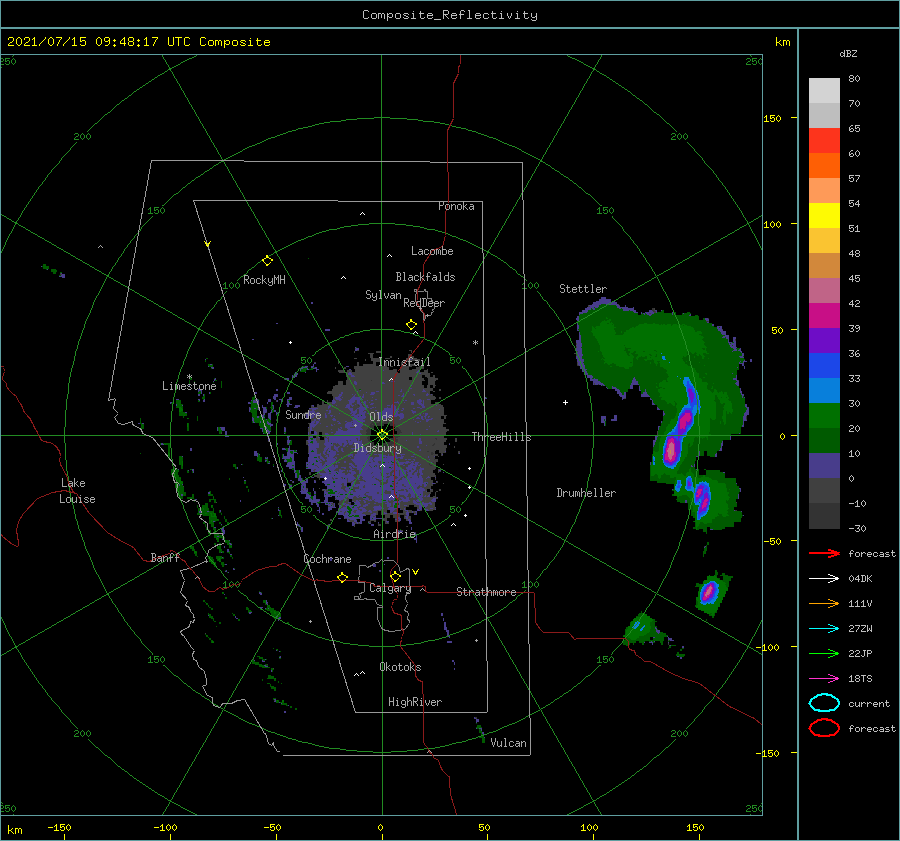Click the 04DK legend label
Image resolution: width=900 pixels, height=841 pixels.
[860, 579]
